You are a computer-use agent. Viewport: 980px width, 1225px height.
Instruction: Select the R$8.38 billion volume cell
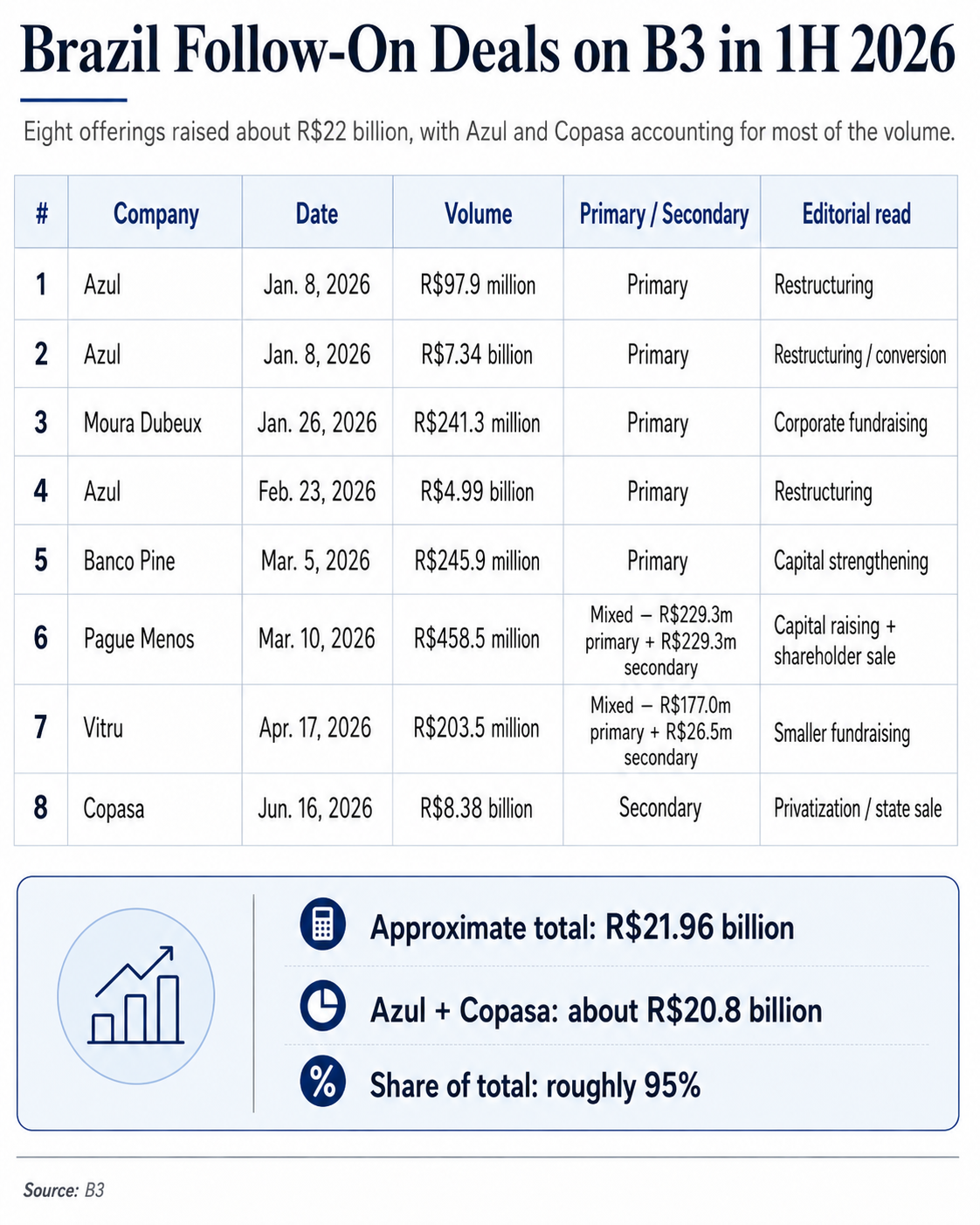point(476,808)
